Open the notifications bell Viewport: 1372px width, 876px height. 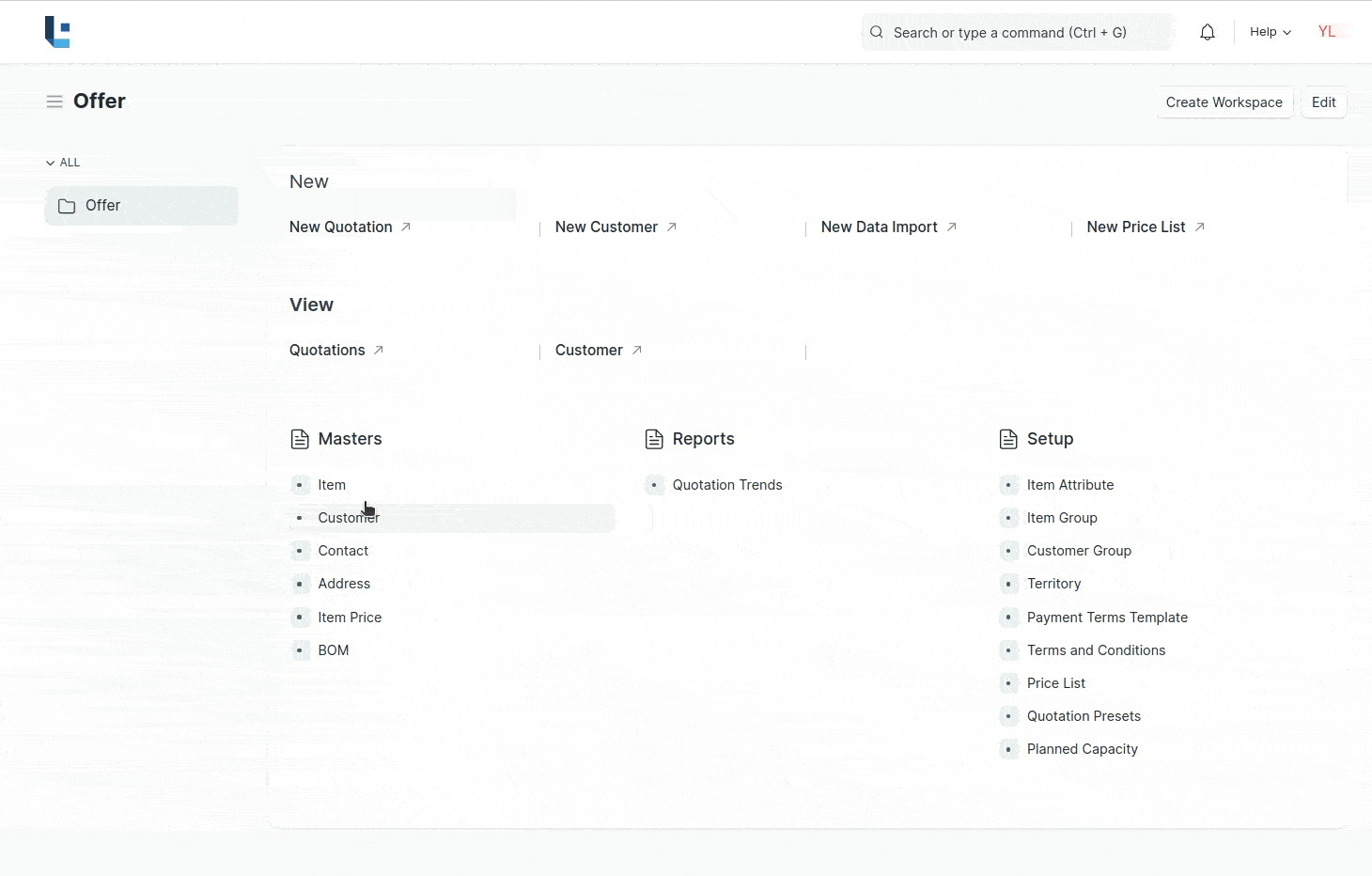1207,32
